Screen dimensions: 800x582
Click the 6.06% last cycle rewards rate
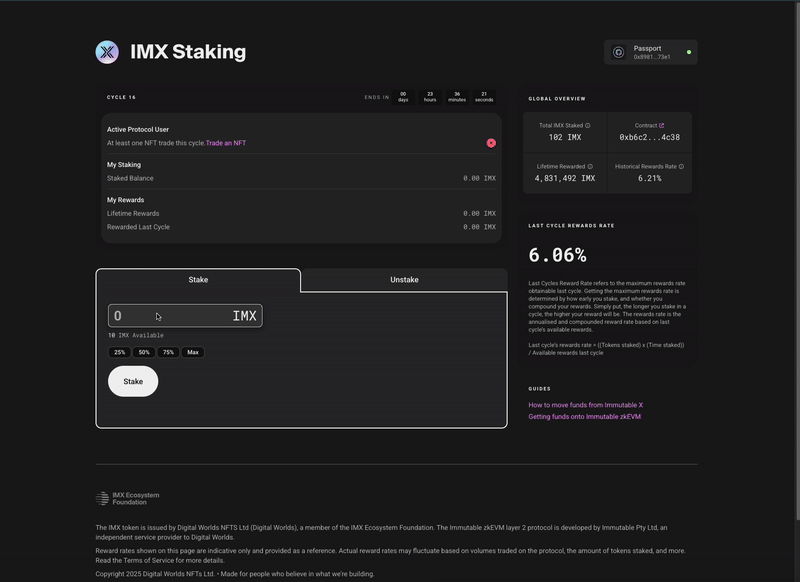click(557, 255)
